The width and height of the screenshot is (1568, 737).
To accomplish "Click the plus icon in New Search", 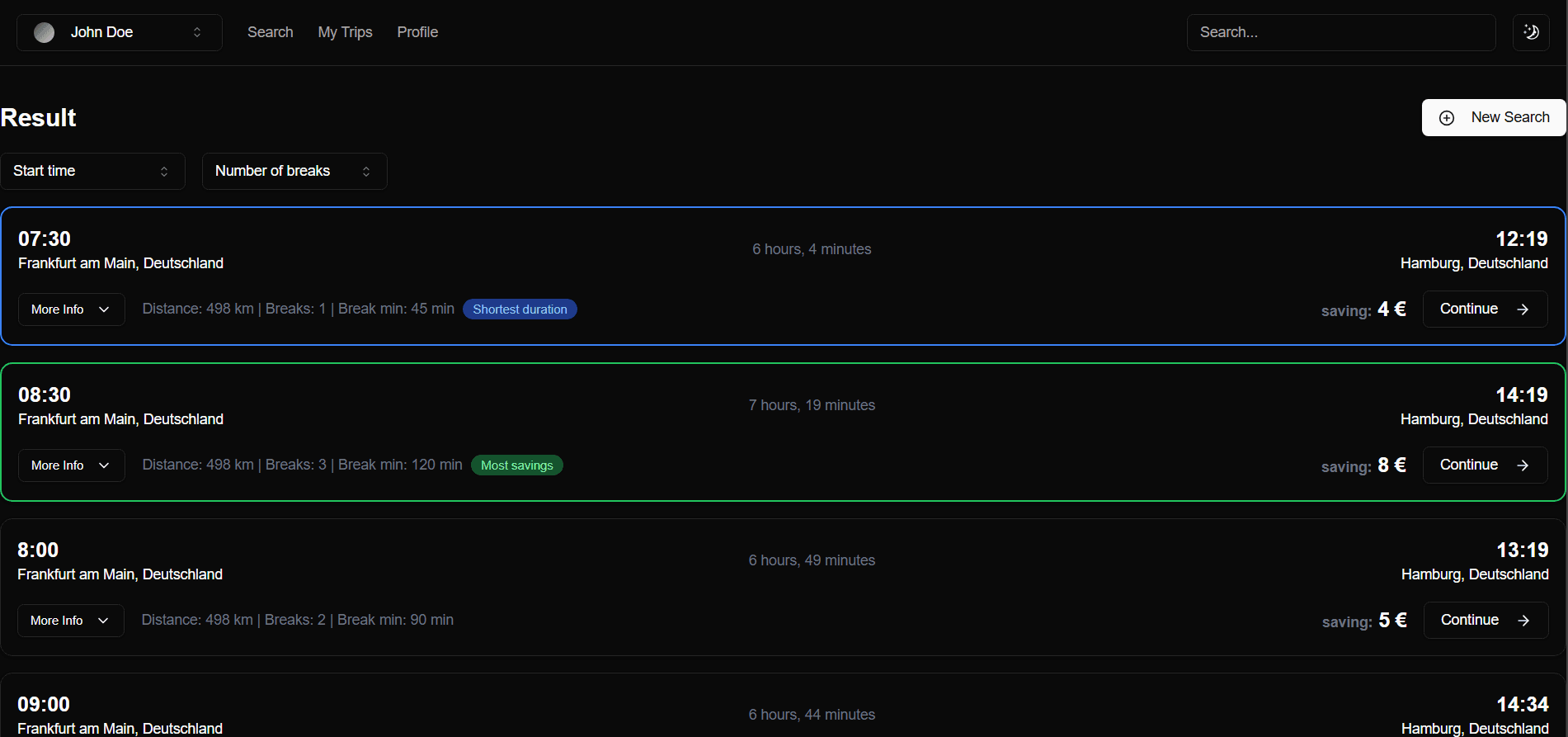I will click(x=1447, y=118).
